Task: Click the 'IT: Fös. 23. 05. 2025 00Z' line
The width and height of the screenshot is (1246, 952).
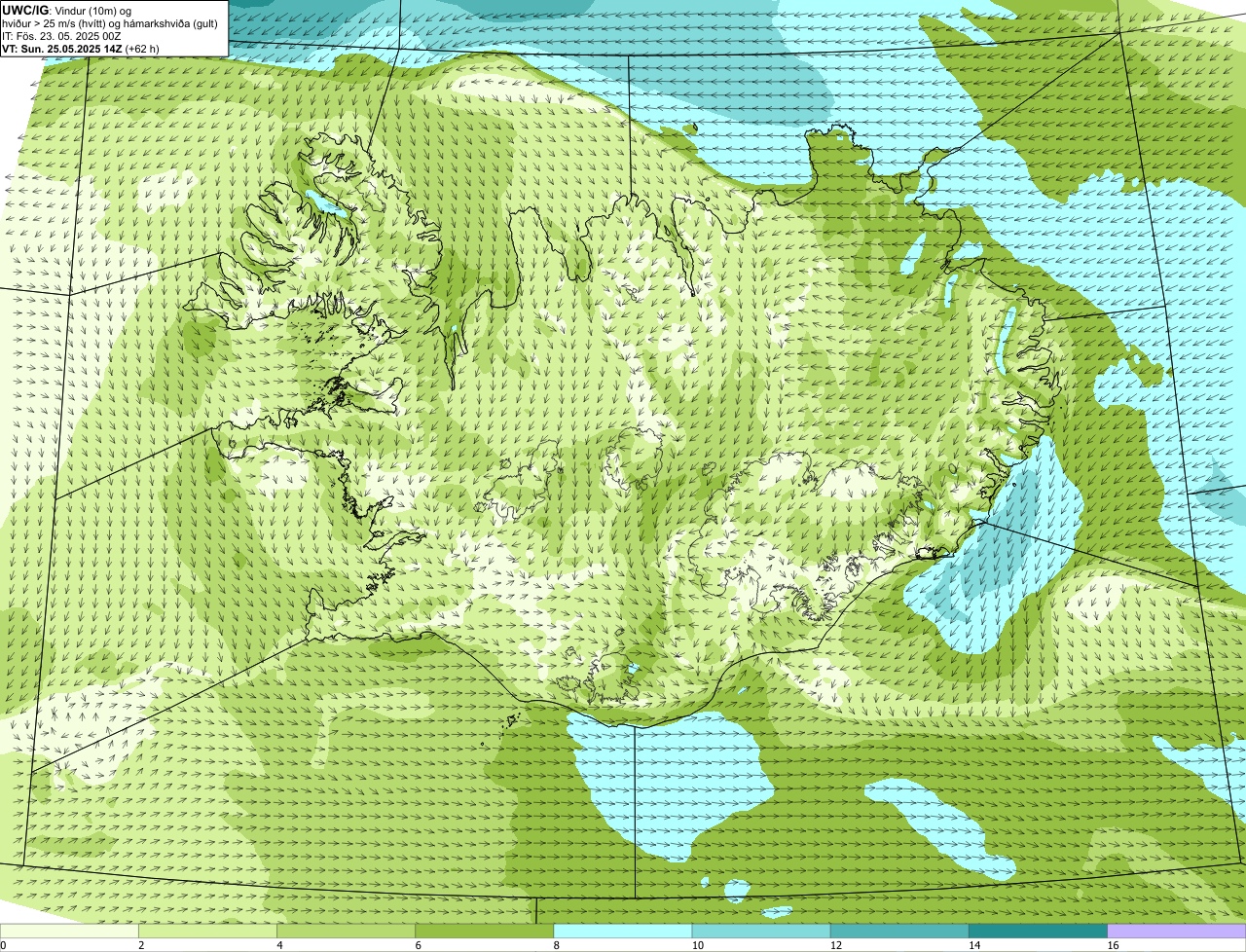Action: pyautogui.click(x=62, y=35)
